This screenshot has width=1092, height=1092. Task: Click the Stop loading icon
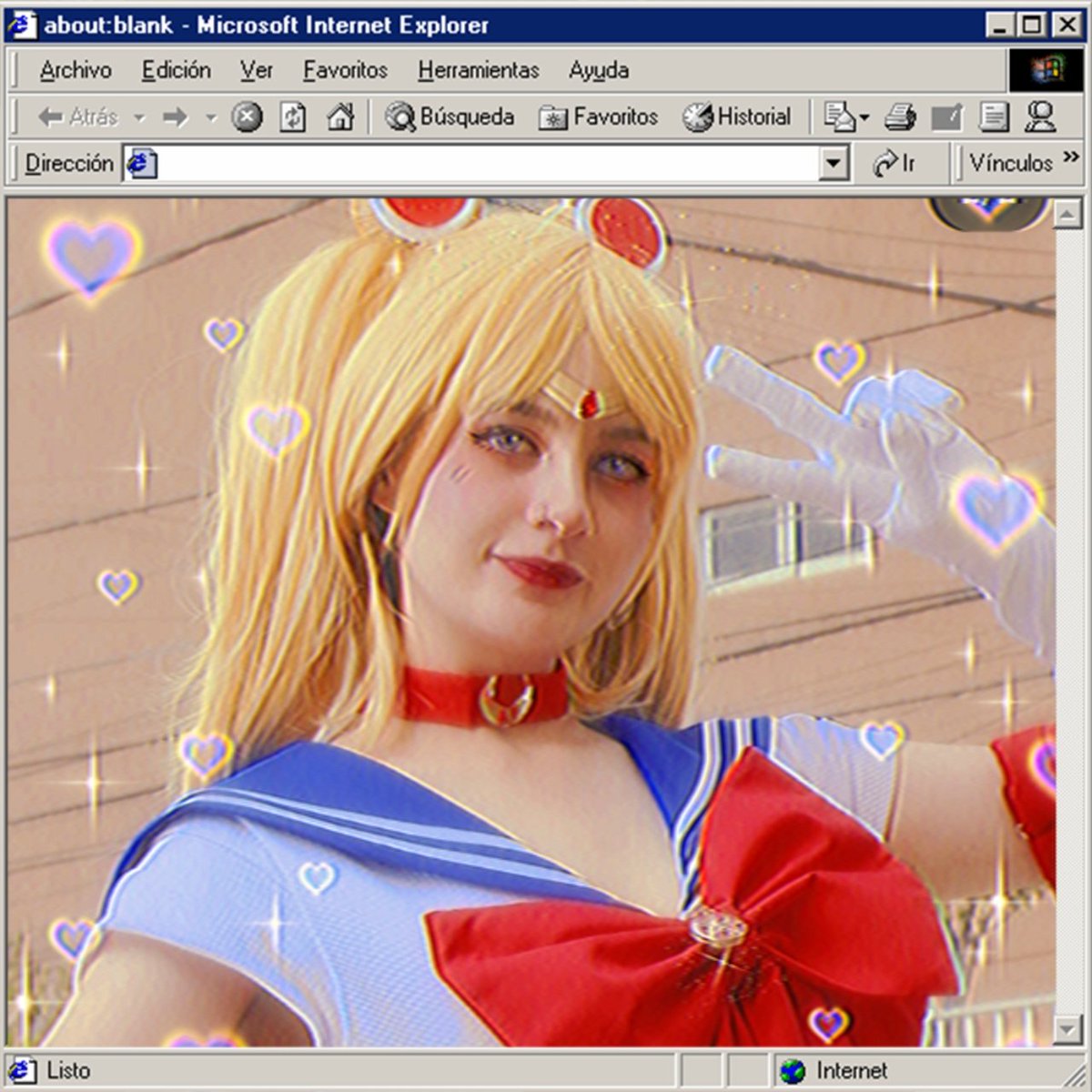point(247,117)
